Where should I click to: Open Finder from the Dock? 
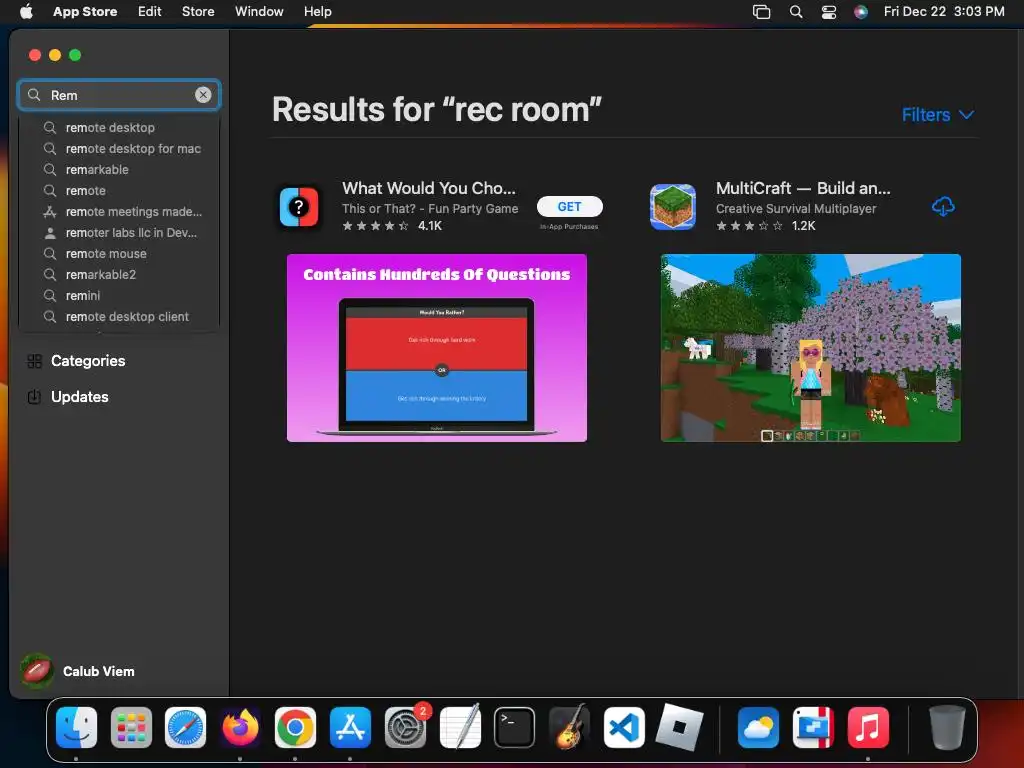click(x=76, y=727)
